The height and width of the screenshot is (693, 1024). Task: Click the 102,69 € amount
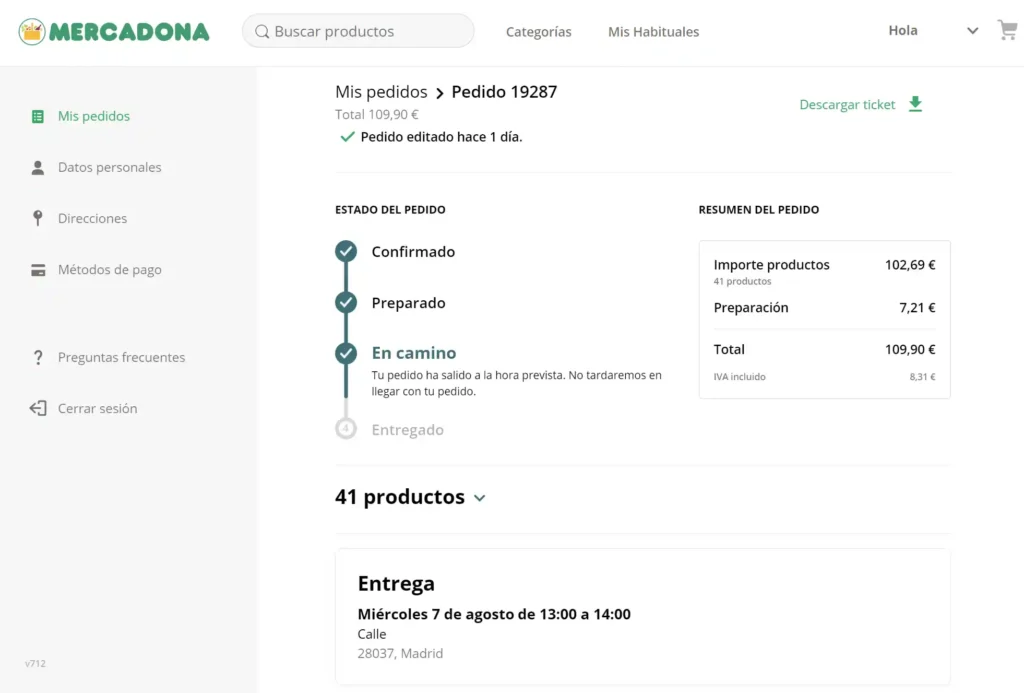(x=910, y=265)
